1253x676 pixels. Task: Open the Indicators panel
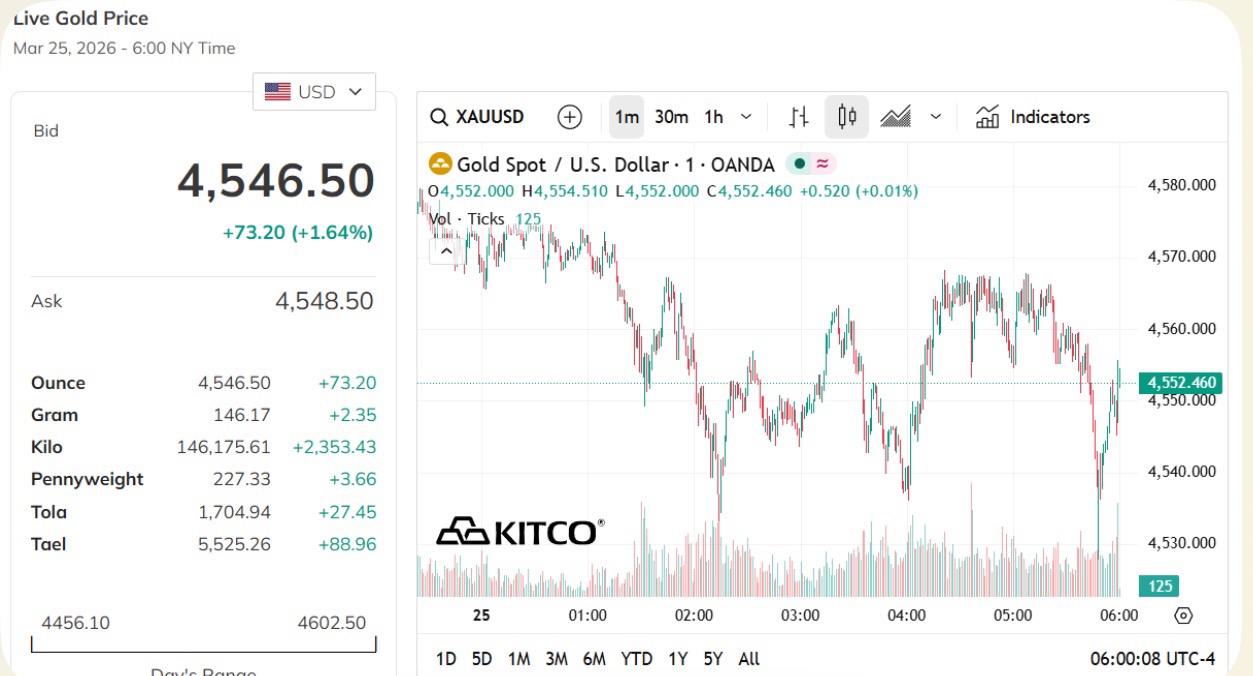[1032, 117]
